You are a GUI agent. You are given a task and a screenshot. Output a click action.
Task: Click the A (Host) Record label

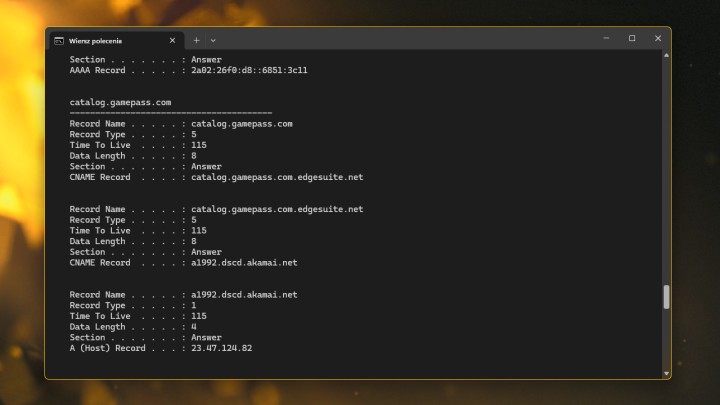point(107,348)
